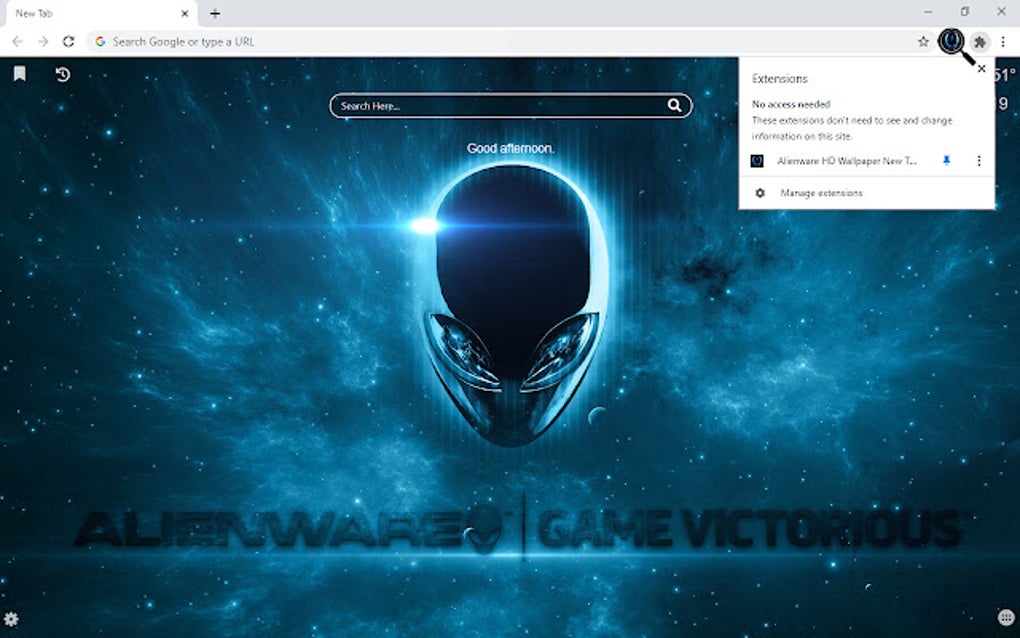The height and width of the screenshot is (638, 1020).
Task: Click the Manage extensions link
Action: [x=822, y=192]
